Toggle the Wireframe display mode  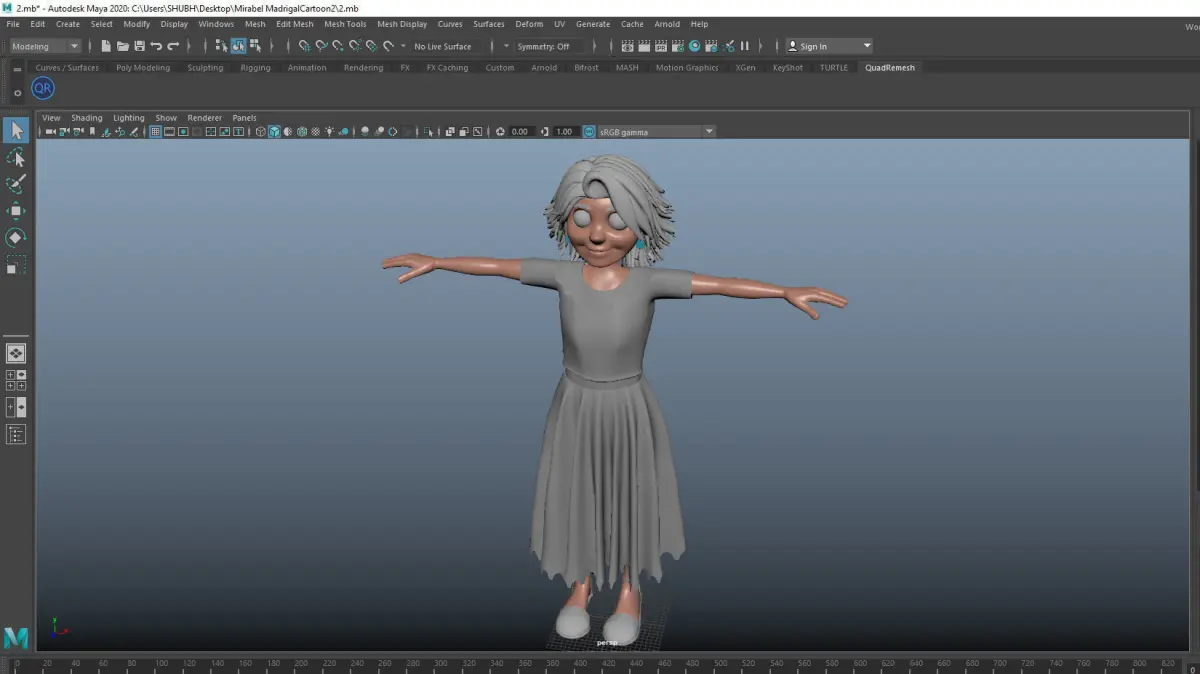point(261,131)
